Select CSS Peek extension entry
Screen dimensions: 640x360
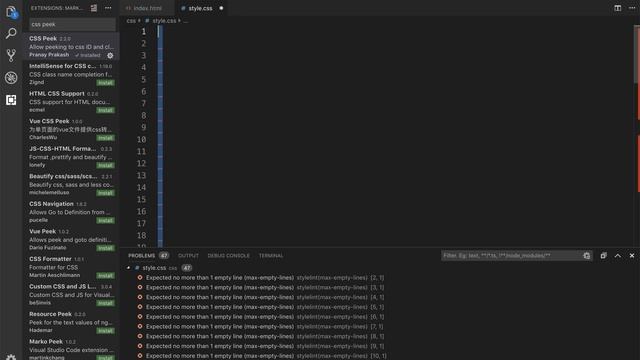click(71, 47)
